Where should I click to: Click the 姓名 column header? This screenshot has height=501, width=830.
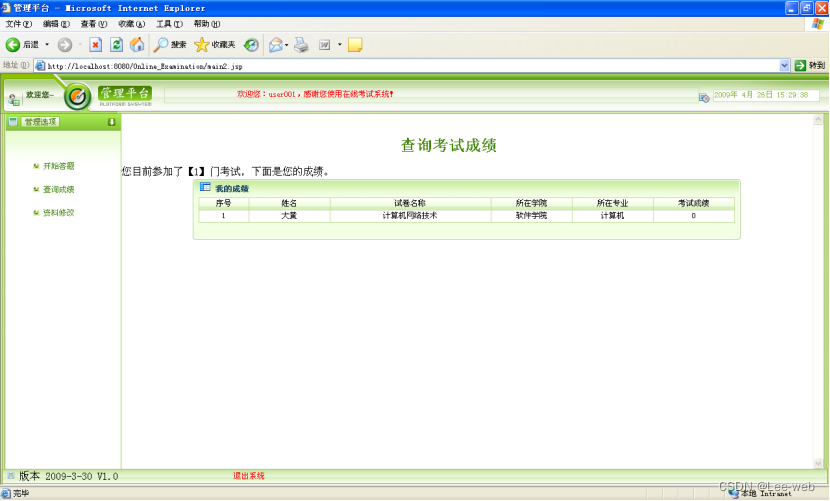click(289, 203)
